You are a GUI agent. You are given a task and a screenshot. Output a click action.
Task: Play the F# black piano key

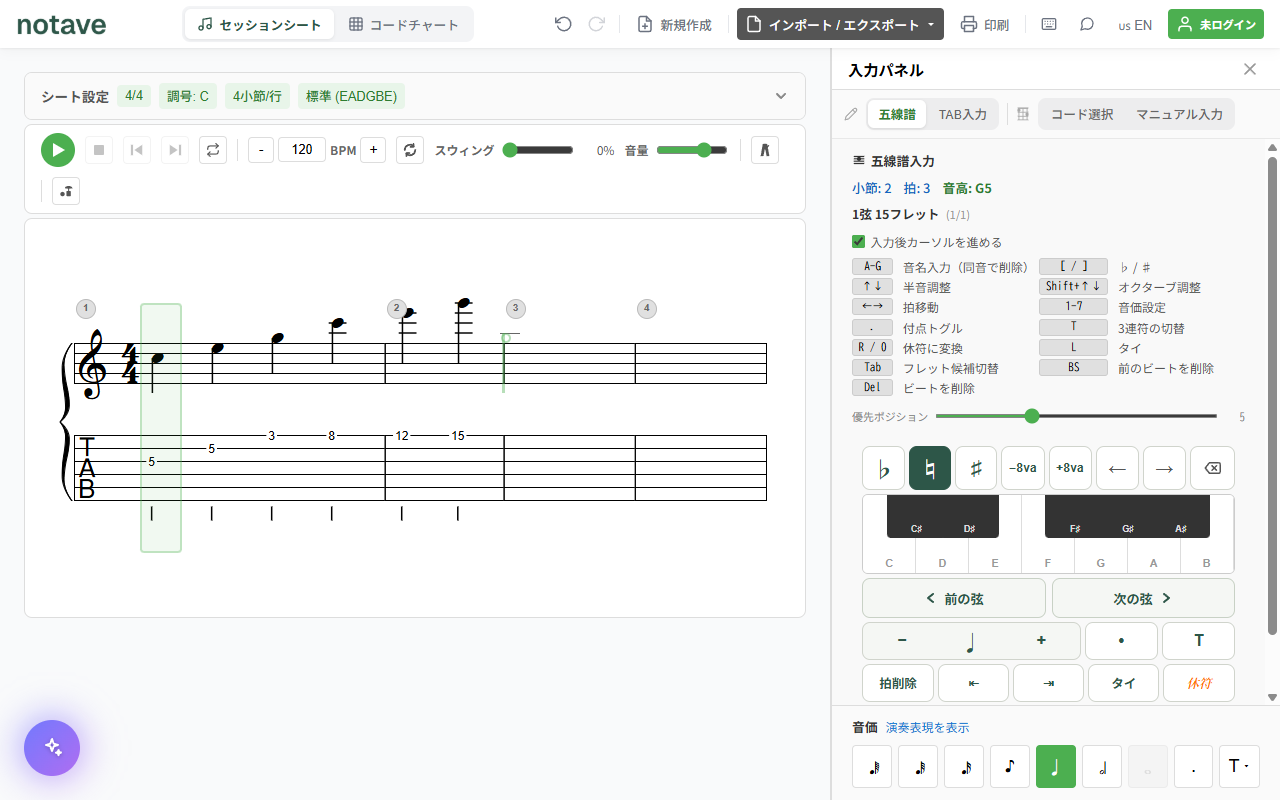(1074, 517)
